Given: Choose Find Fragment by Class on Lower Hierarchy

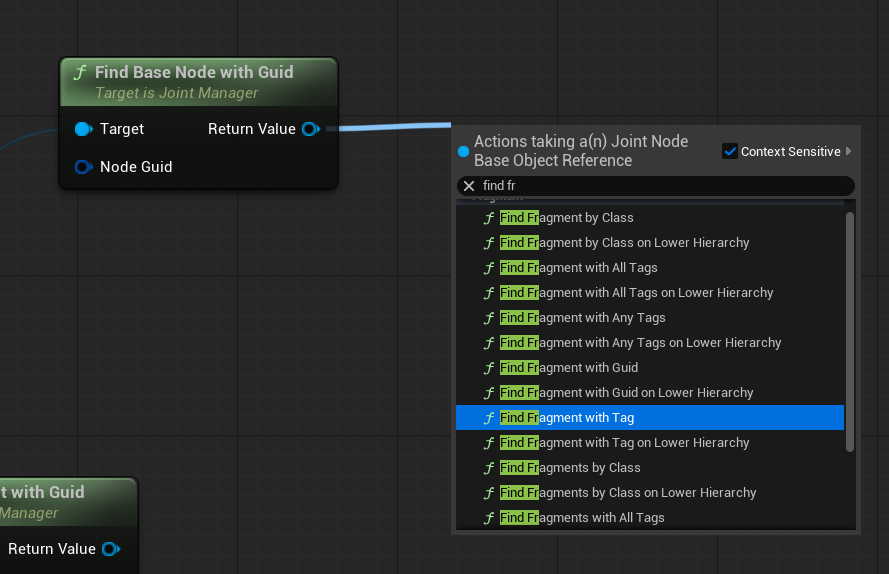Looking at the screenshot, I should (624, 243).
